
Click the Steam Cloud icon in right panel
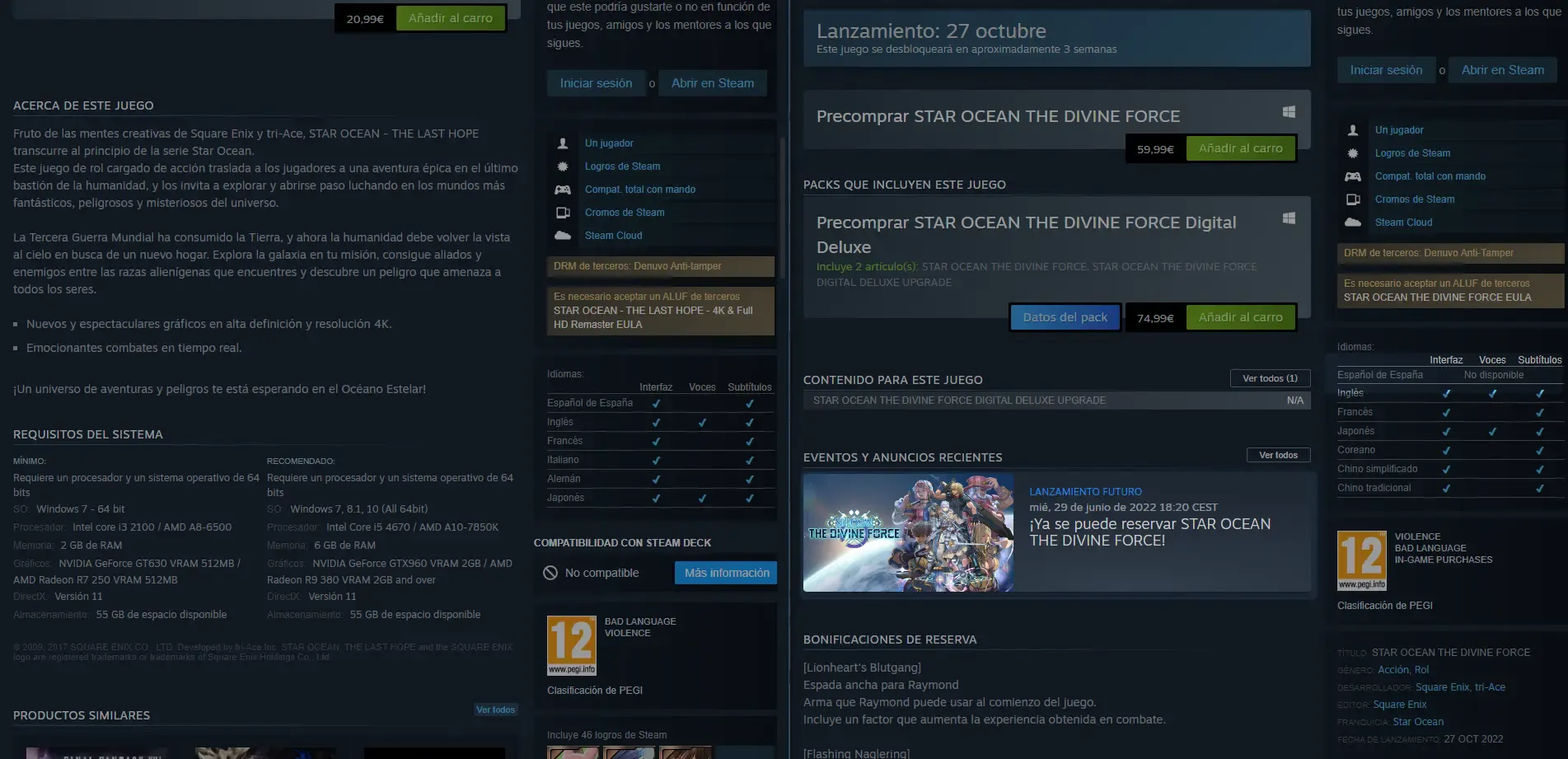click(x=1353, y=223)
